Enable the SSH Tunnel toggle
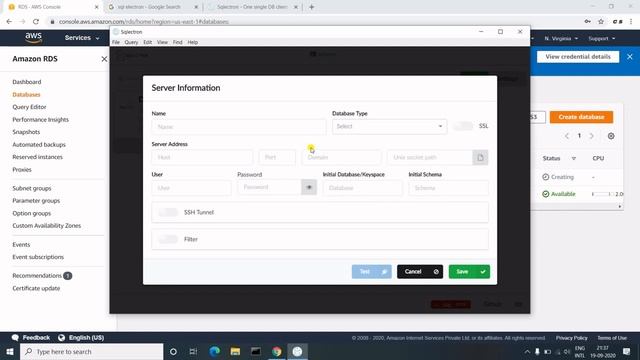 point(168,212)
